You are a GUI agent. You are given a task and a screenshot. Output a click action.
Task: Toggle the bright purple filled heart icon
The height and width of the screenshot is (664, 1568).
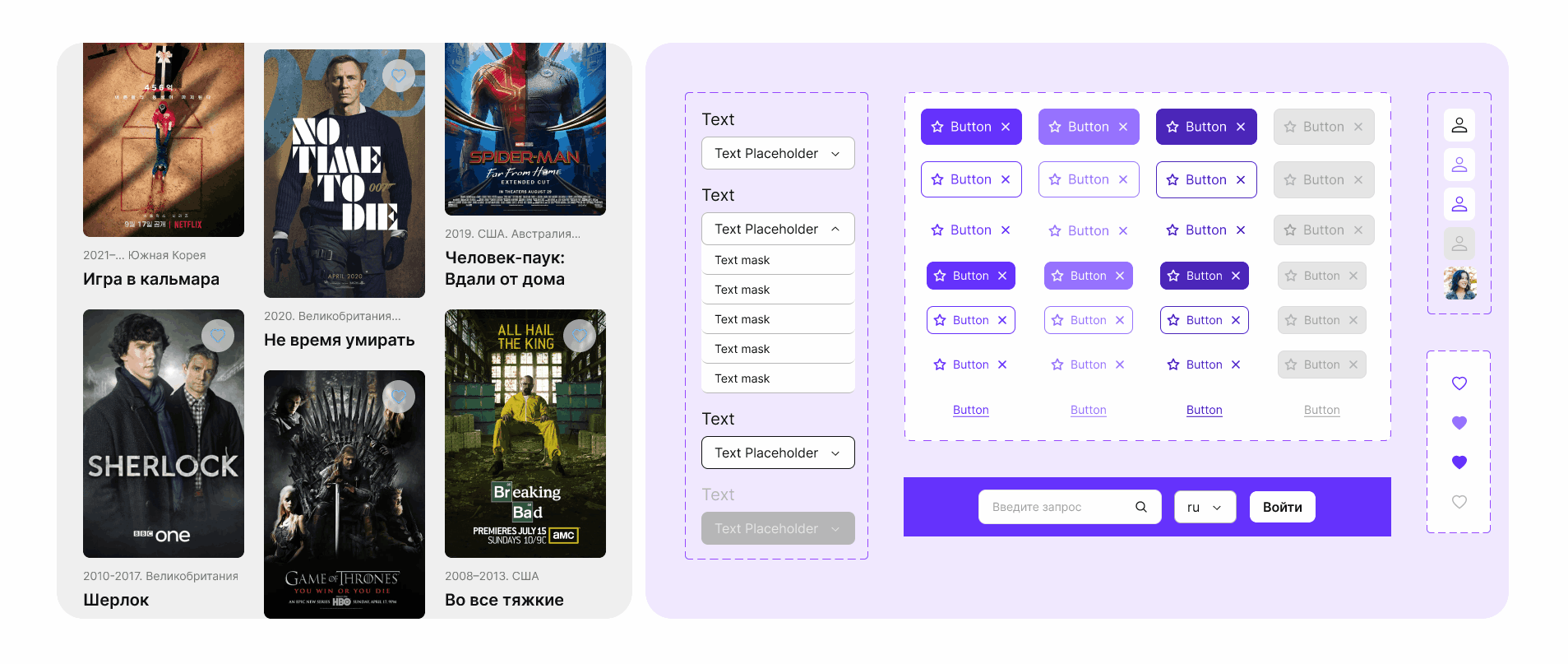tap(1459, 462)
